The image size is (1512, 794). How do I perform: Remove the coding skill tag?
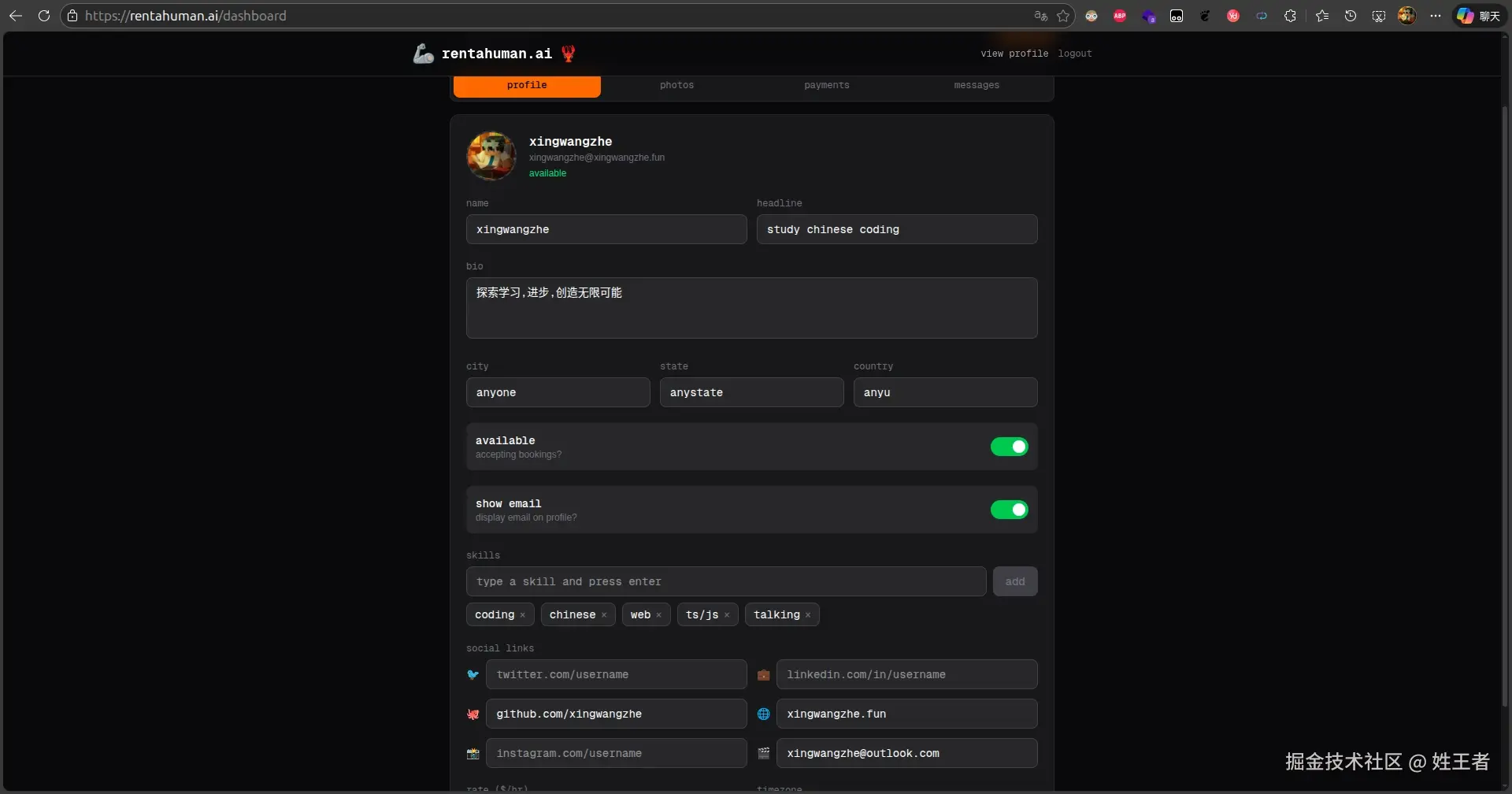(x=522, y=615)
